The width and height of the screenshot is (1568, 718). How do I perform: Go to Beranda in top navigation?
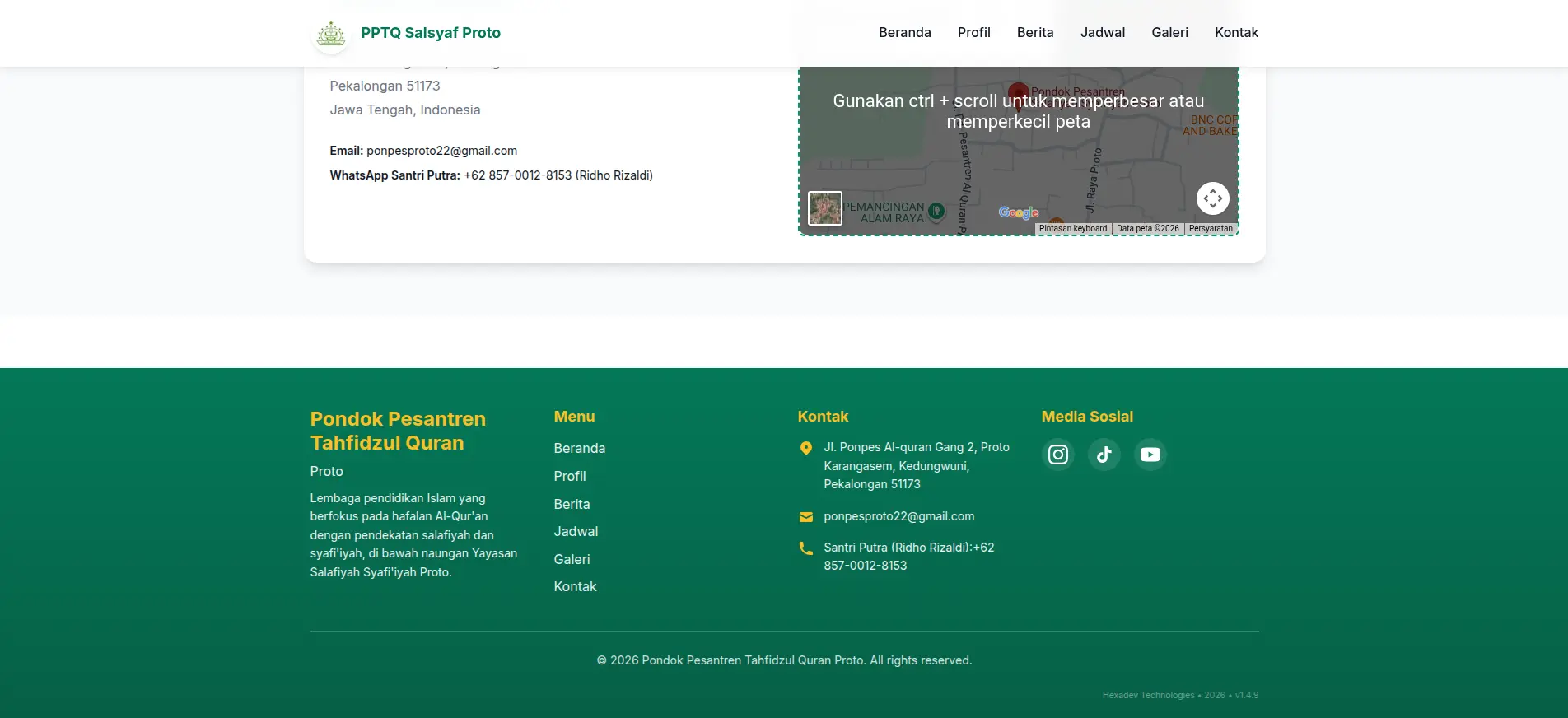[x=905, y=33]
